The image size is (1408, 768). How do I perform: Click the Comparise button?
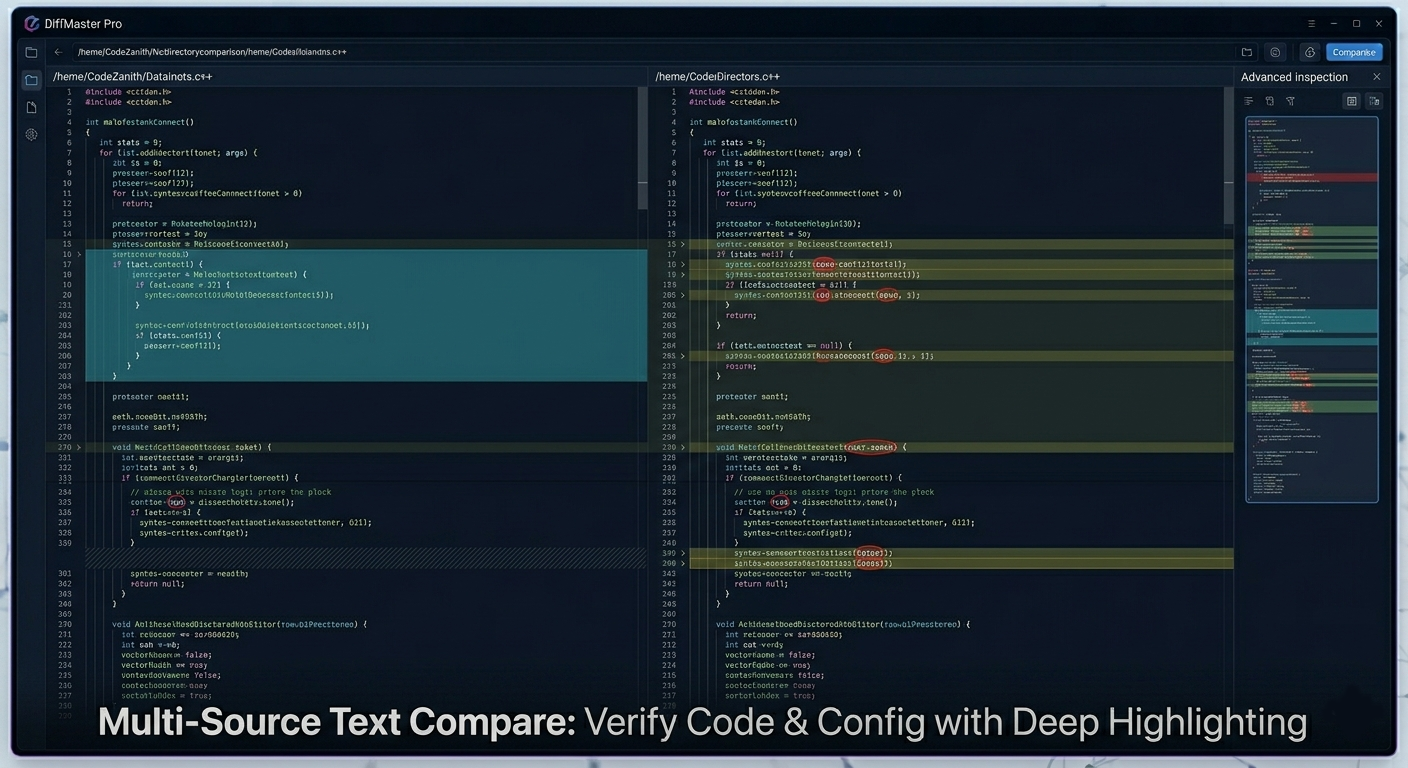tap(1354, 52)
